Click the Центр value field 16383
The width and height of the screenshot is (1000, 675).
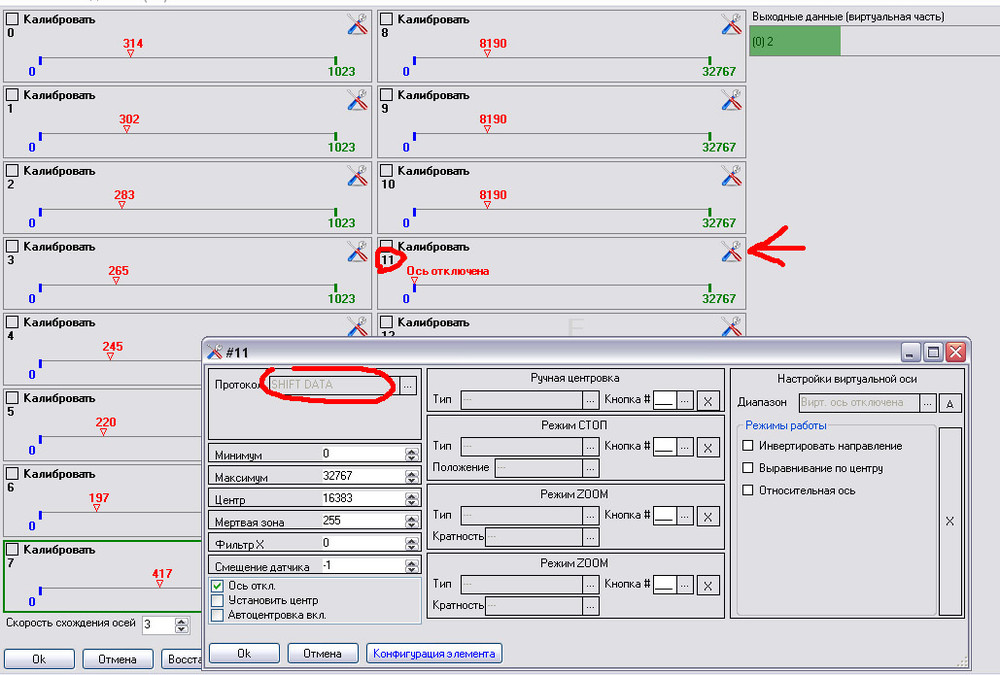362,498
